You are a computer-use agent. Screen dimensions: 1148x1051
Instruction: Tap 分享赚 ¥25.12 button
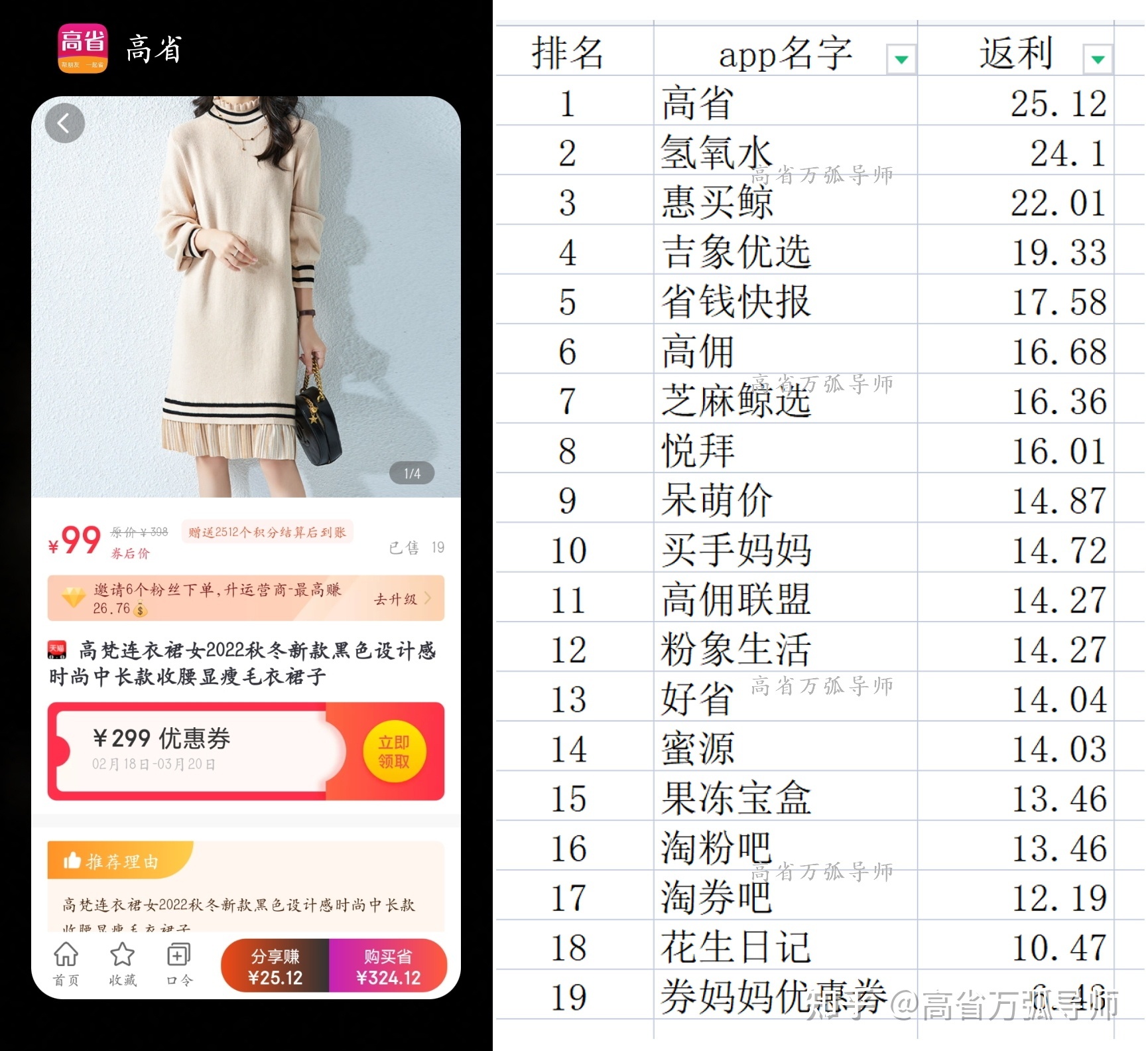coord(275,966)
